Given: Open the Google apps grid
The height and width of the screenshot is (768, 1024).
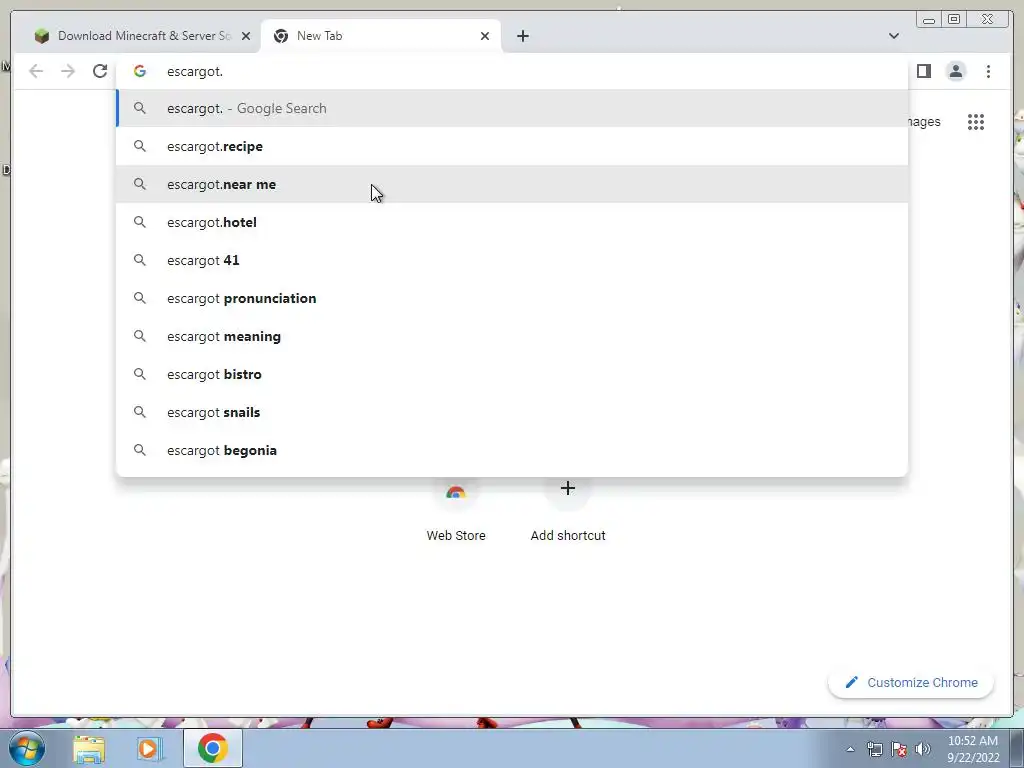Looking at the screenshot, I should coord(976,121).
